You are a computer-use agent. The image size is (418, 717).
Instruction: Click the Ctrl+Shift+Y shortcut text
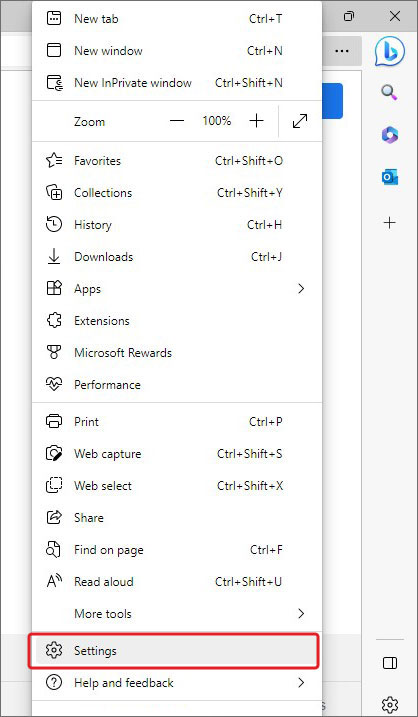click(x=250, y=193)
